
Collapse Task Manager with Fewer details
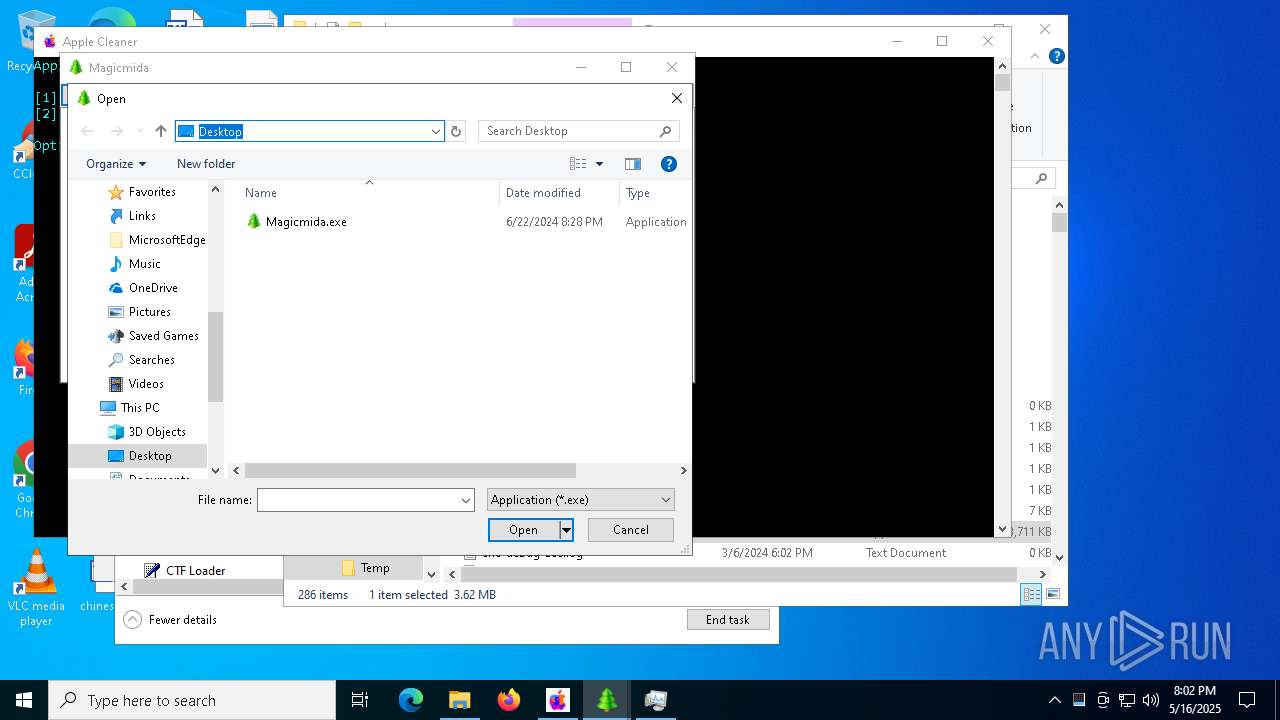click(x=171, y=620)
